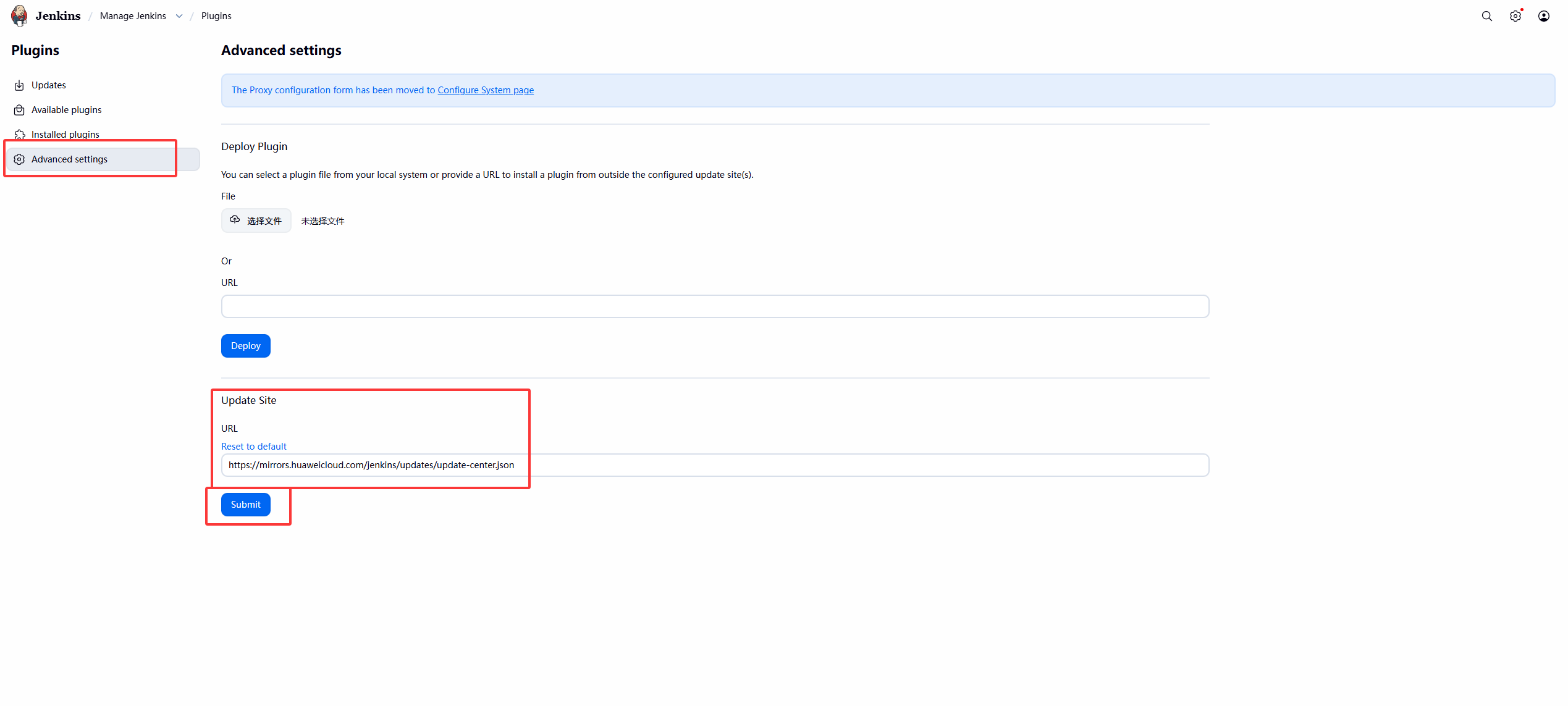Click the Installed plugins puzzle icon

pyautogui.click(x=19, y=134)
